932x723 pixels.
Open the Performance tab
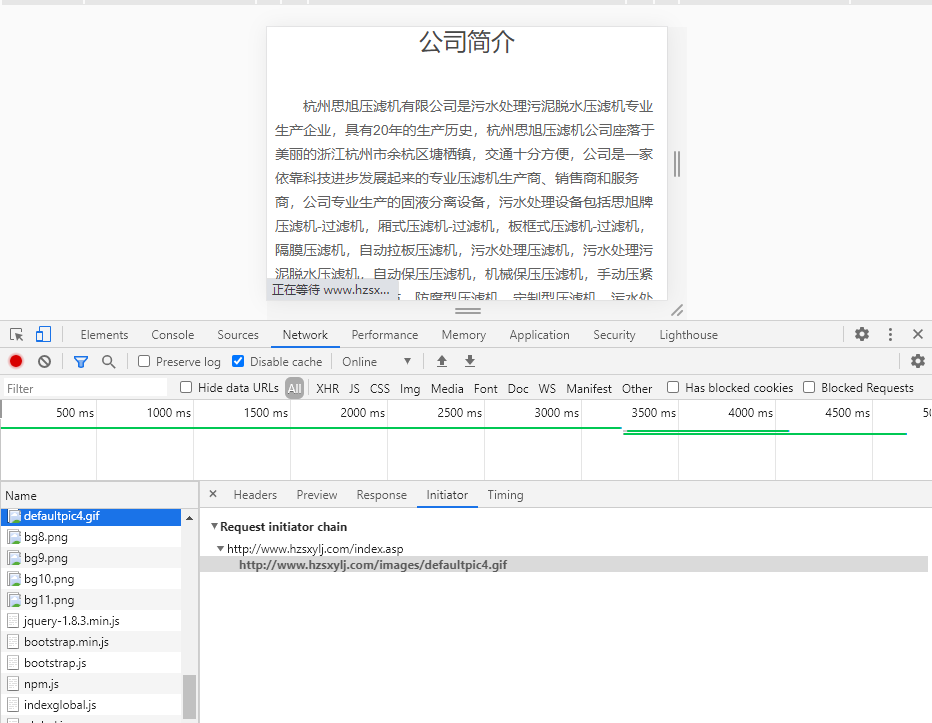coord(385,335)
